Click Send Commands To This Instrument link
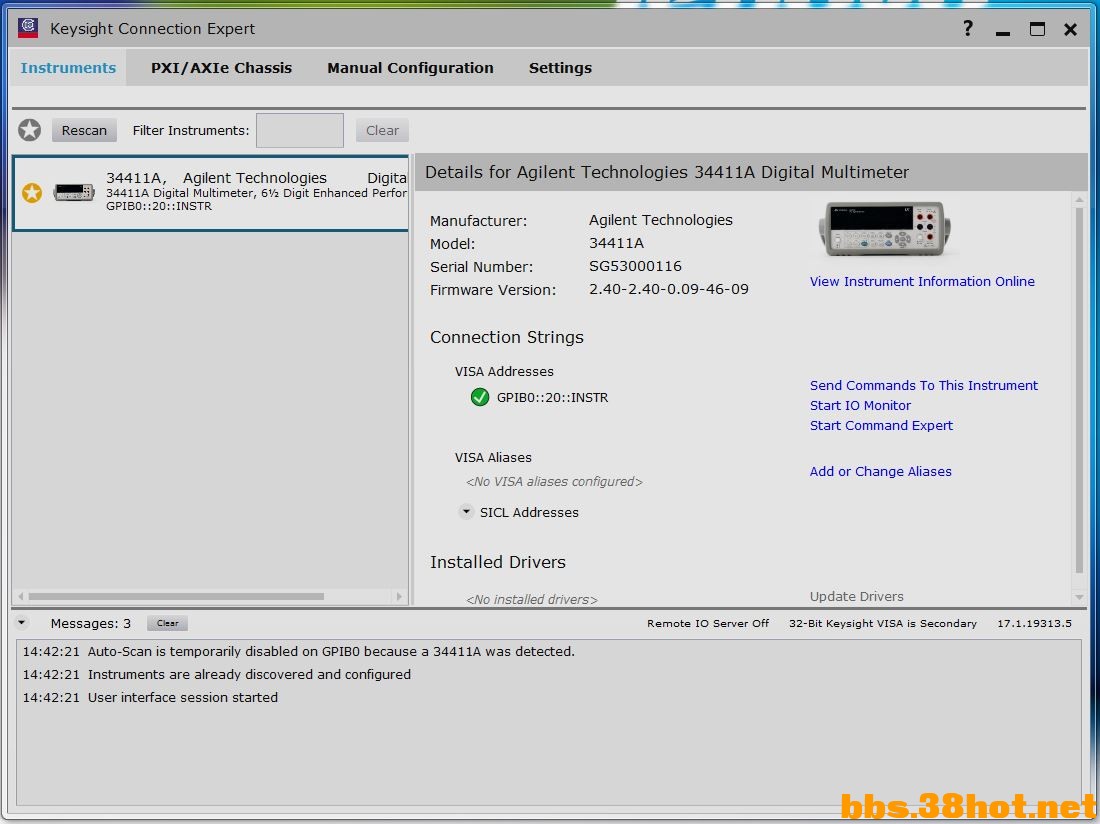The image size is (1100, 824). 923,385
